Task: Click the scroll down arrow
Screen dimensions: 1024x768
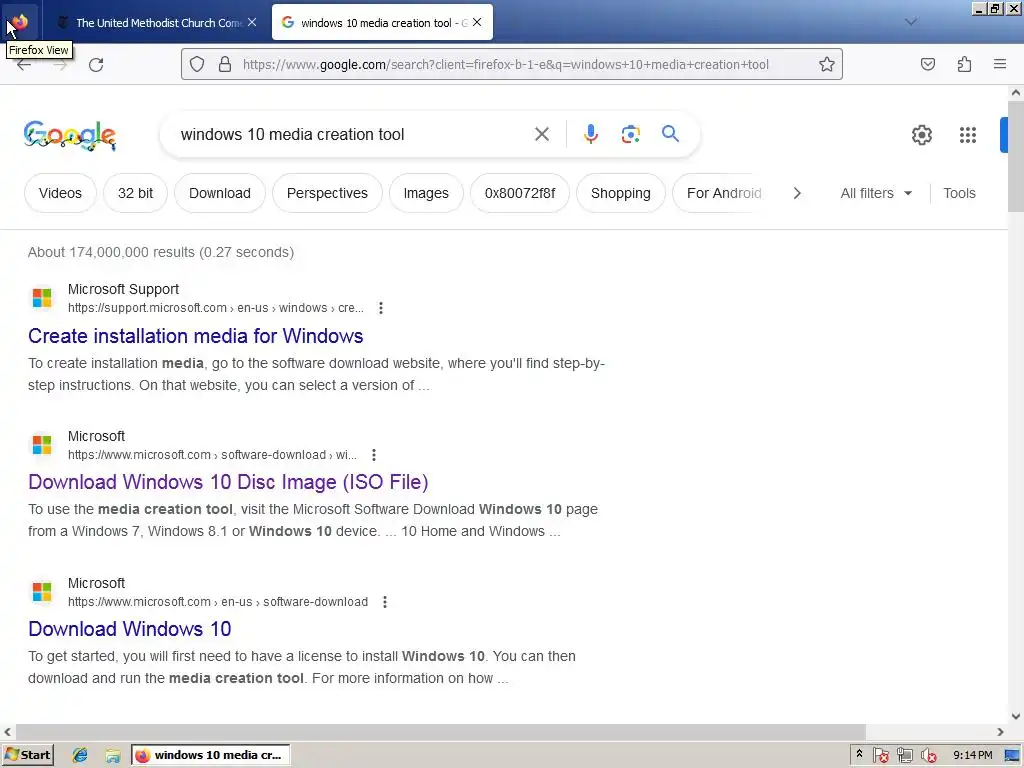Action: pos(1016,716)
